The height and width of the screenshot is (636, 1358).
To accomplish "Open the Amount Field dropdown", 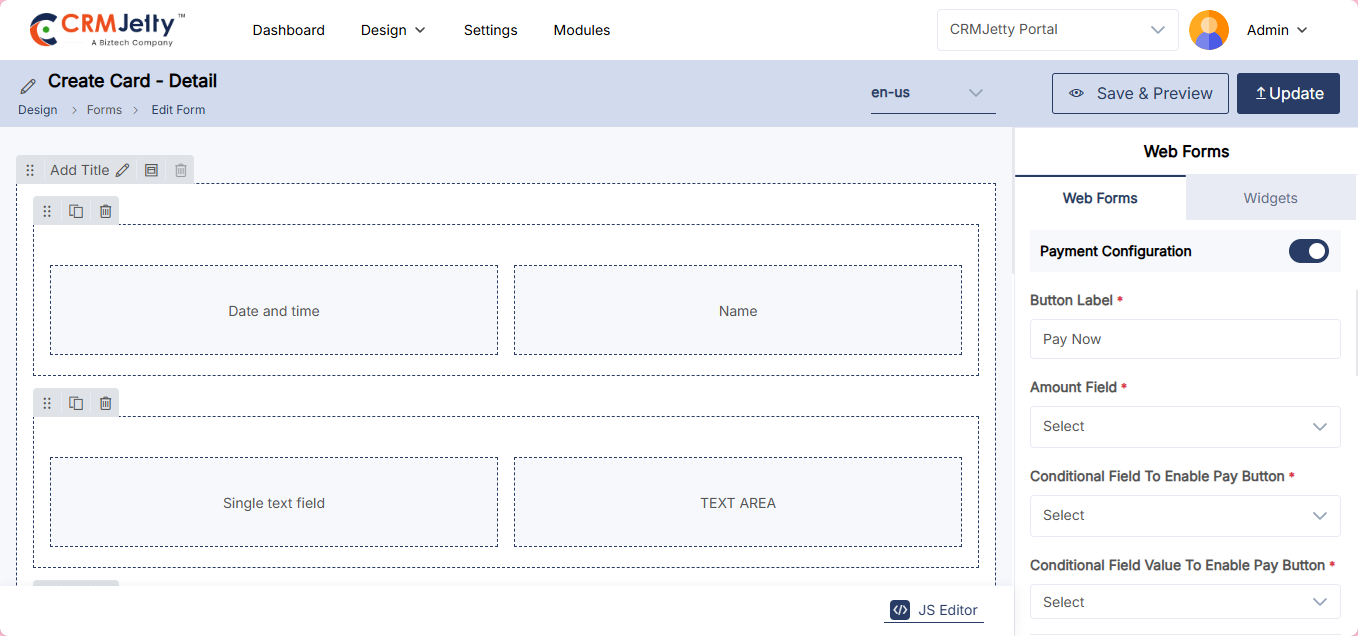I will pos(1184,427).
